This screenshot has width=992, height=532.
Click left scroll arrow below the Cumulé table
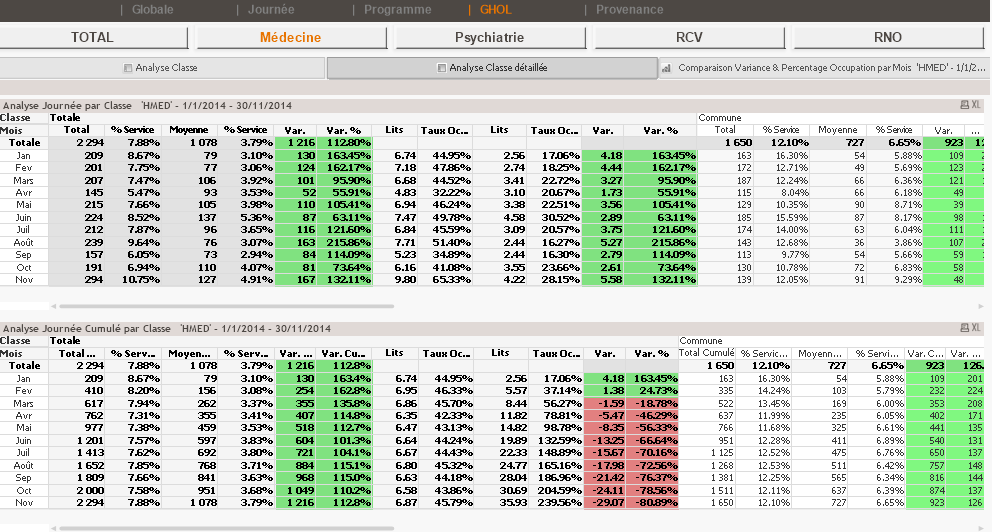click(x=54, y=528)
